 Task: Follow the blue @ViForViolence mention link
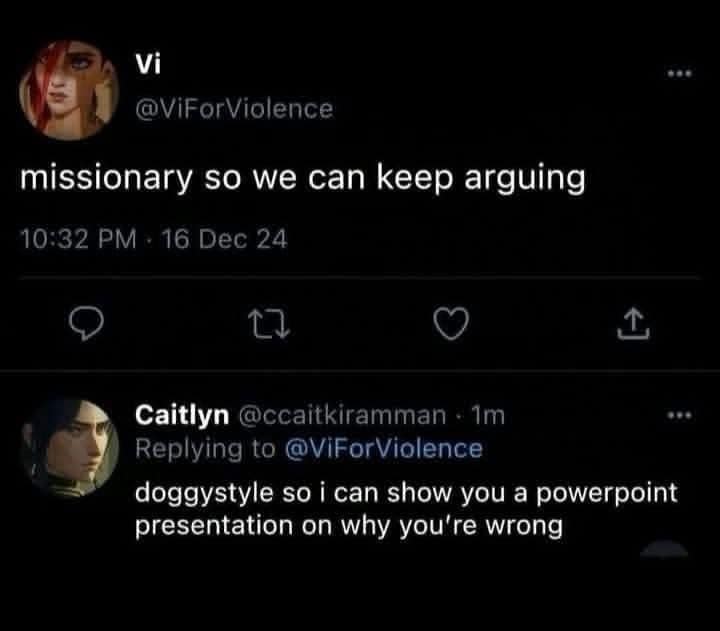click(x=384, y=449)
